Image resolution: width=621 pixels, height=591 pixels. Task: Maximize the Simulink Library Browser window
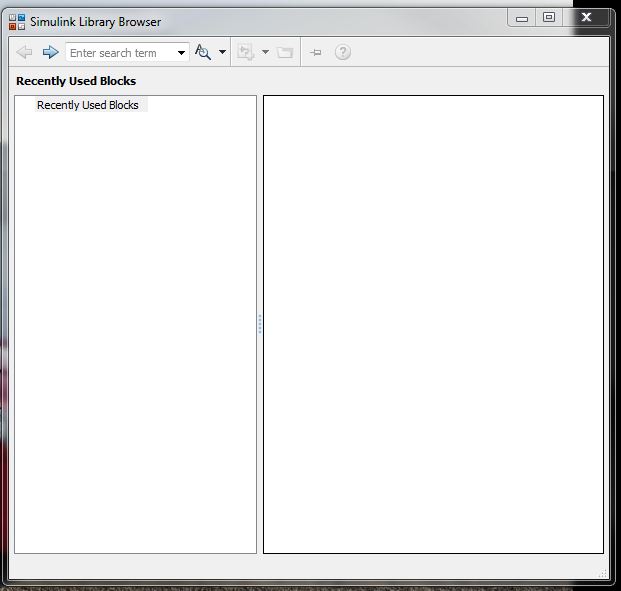(x=549, y=18)
